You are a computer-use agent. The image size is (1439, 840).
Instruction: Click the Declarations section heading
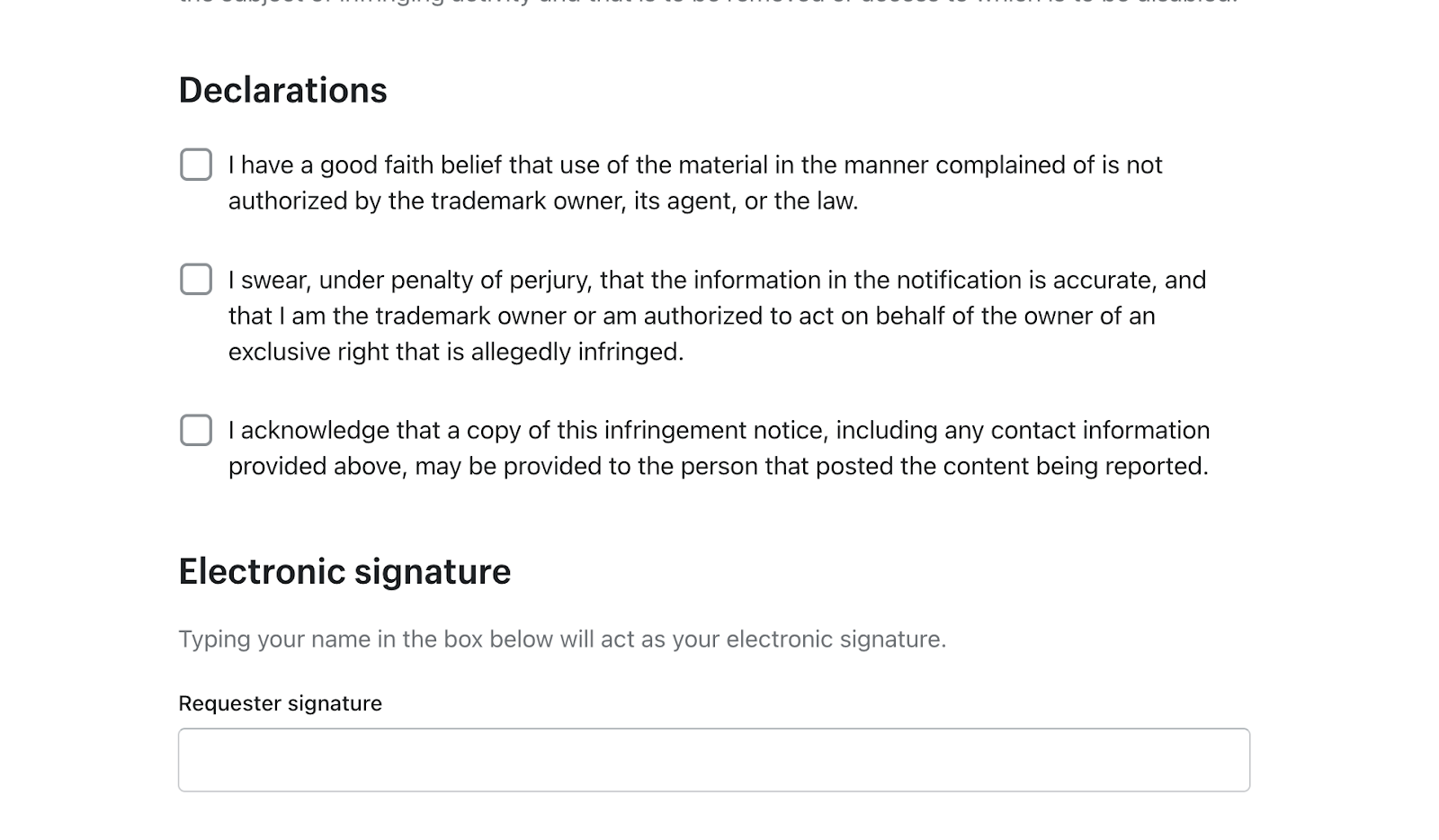(282, 91)
